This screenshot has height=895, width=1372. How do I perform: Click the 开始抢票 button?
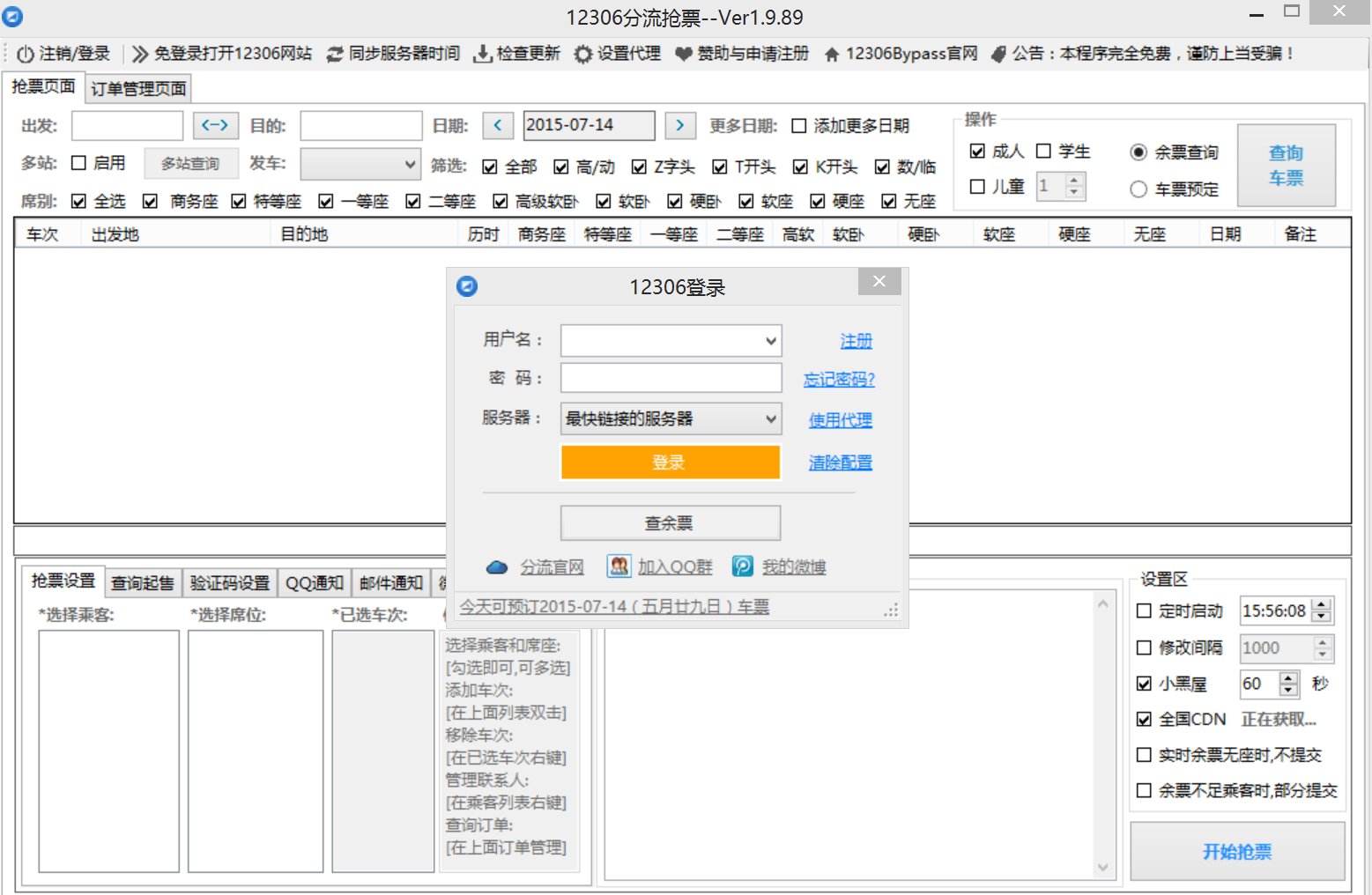1237,852
